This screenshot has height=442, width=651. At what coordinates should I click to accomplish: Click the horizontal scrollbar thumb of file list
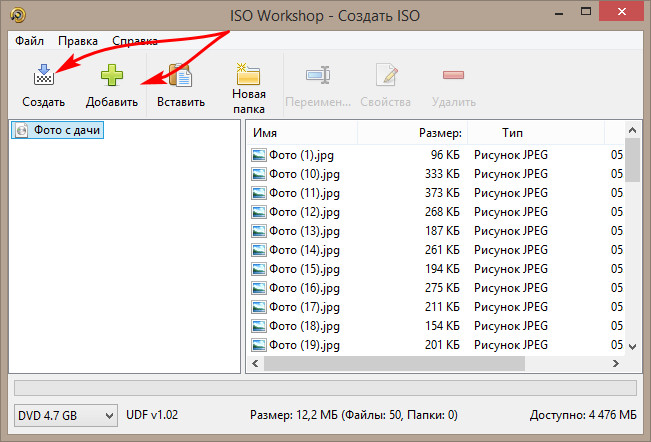pos(394,364)
